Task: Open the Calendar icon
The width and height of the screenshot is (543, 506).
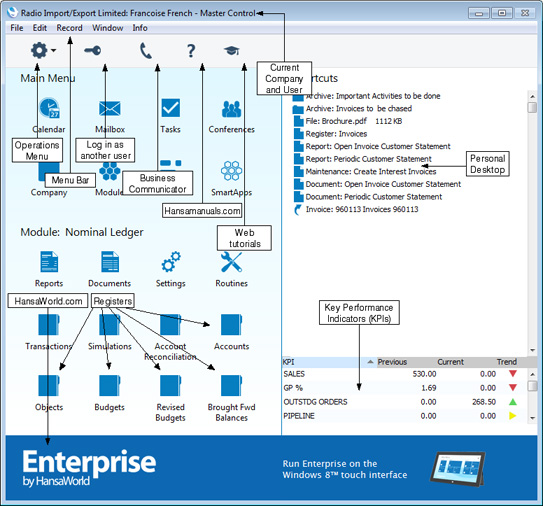Action: pos(49,108)
